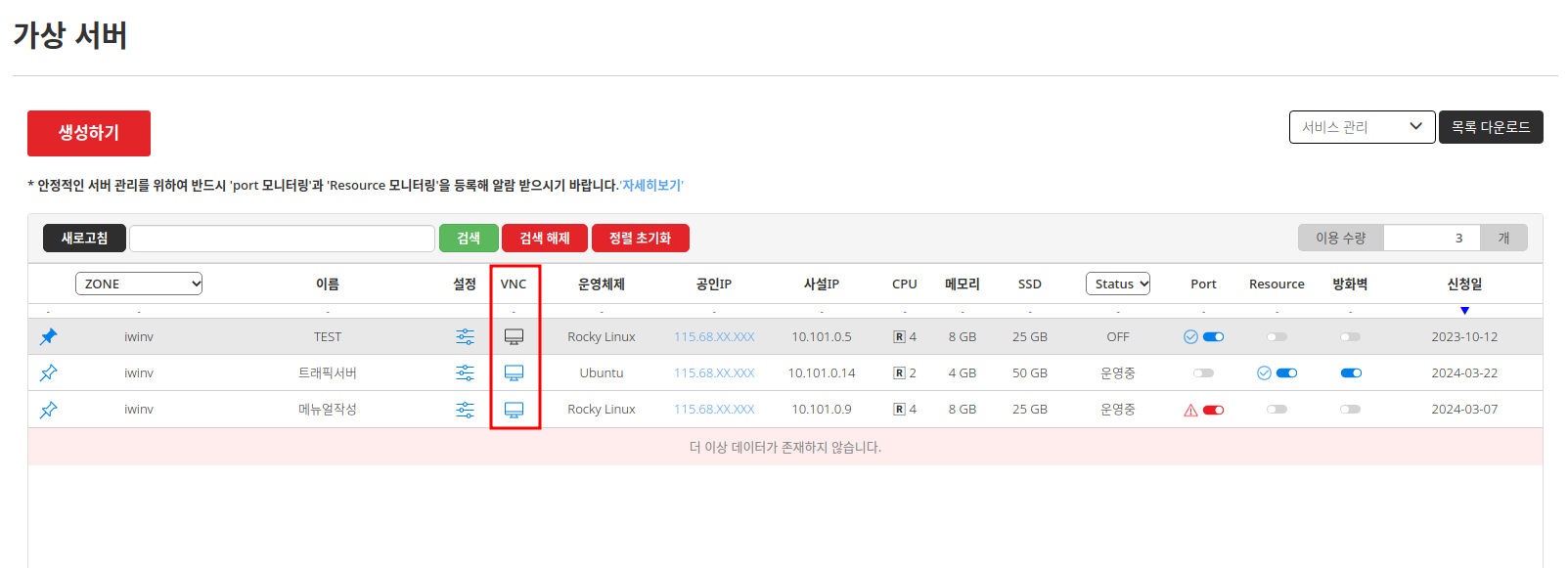Pin the 메뉴얼작성 server row
This screenshot has width=1568, height=568.
click(48, 410)
